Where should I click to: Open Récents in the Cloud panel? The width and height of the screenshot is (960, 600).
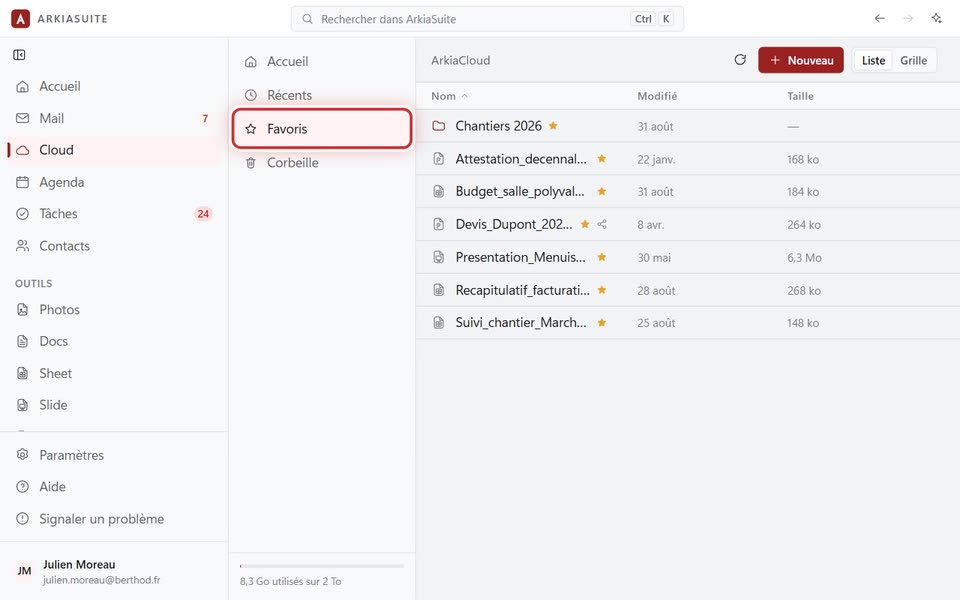pos(322,95)
